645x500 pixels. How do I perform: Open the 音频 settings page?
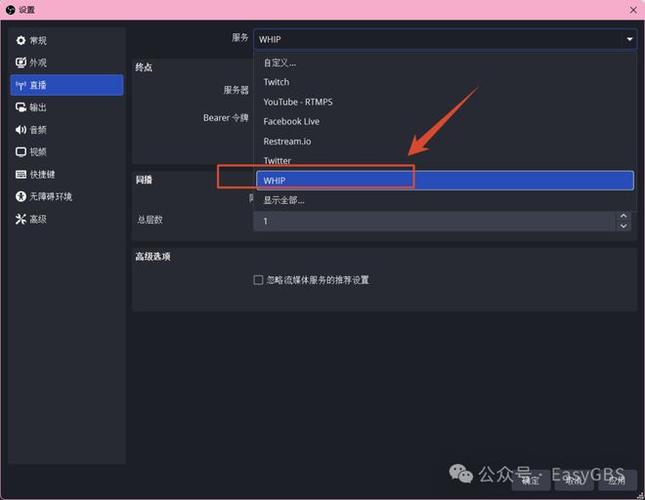[67, 130]
